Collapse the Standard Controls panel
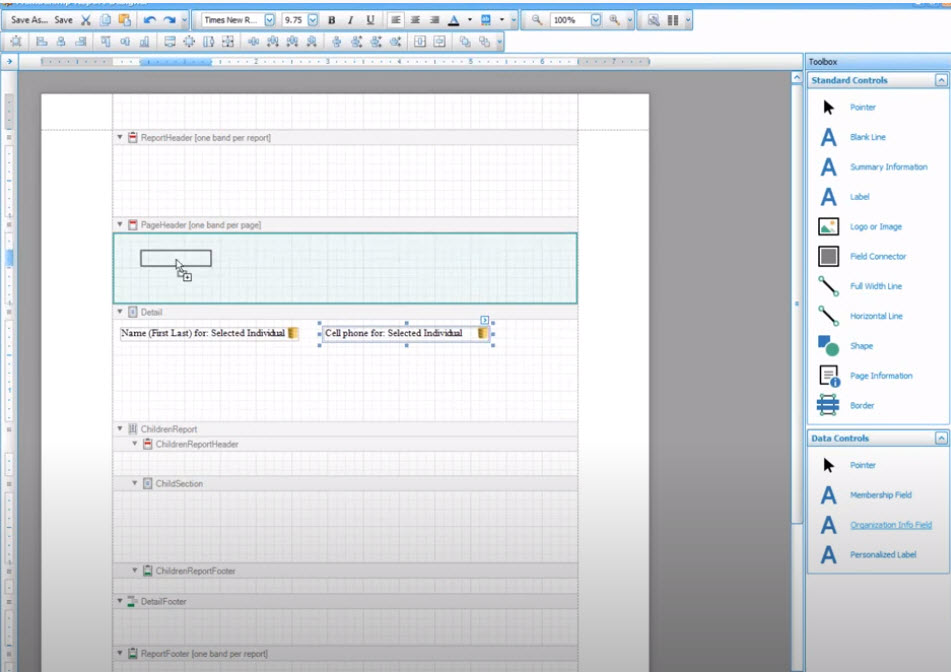Image resolution: width=951 pixels, height=672 pixels. [x=940, y=80]
